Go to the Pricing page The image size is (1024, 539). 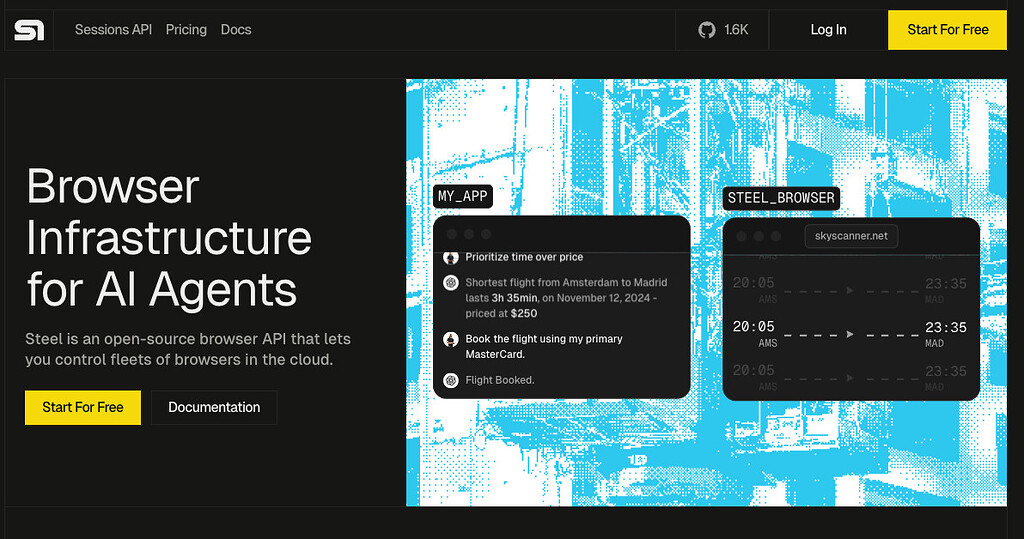tap(186, 30)
